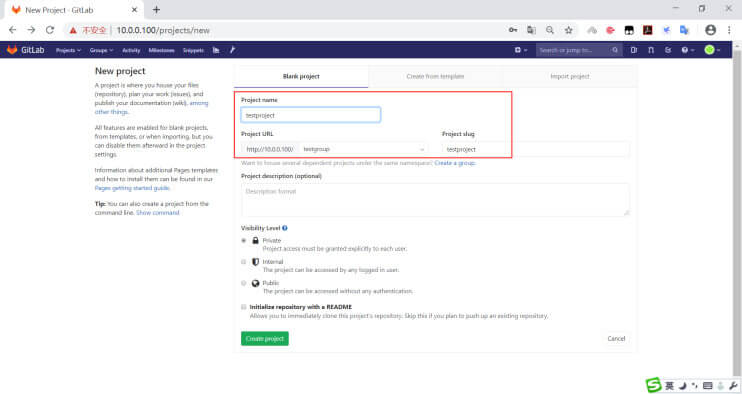742x394 pixels.
Task: Click the search magnifier in GitLab search
Action: (615, 50)
